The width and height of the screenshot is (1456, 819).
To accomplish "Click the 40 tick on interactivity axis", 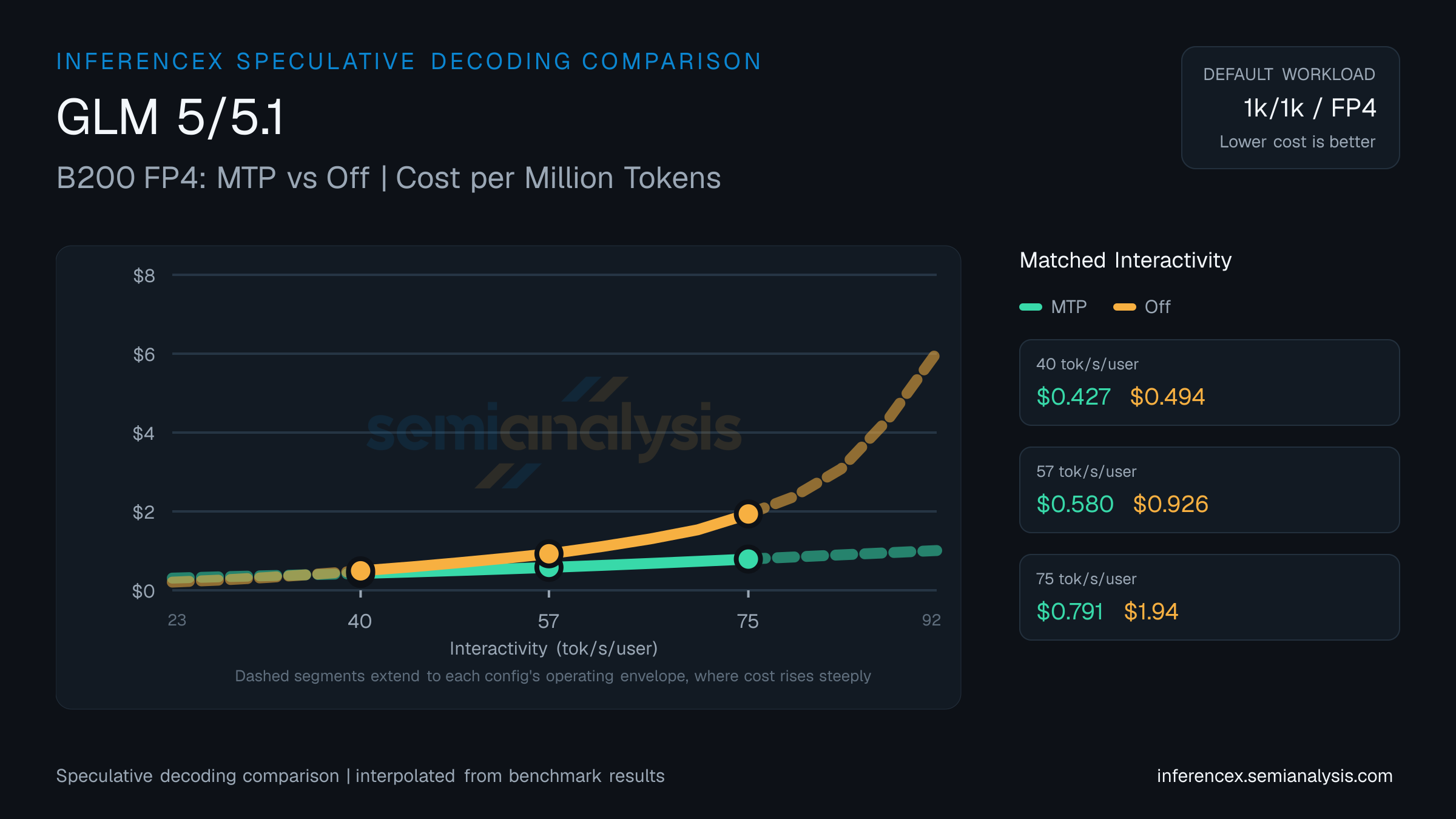I will (360, 621).
